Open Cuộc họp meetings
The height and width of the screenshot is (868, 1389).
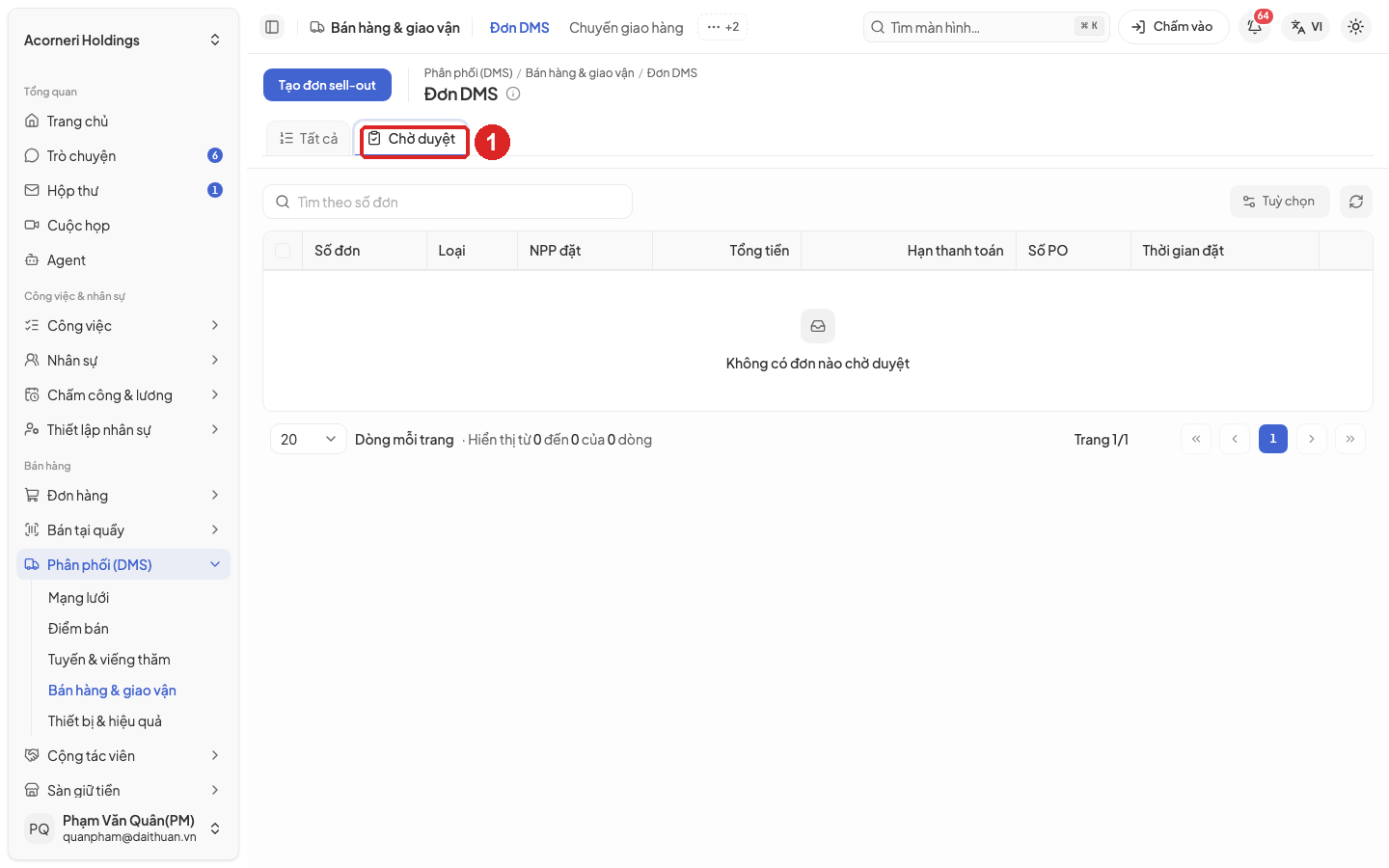pyautogui.click(x=123, y=226)
